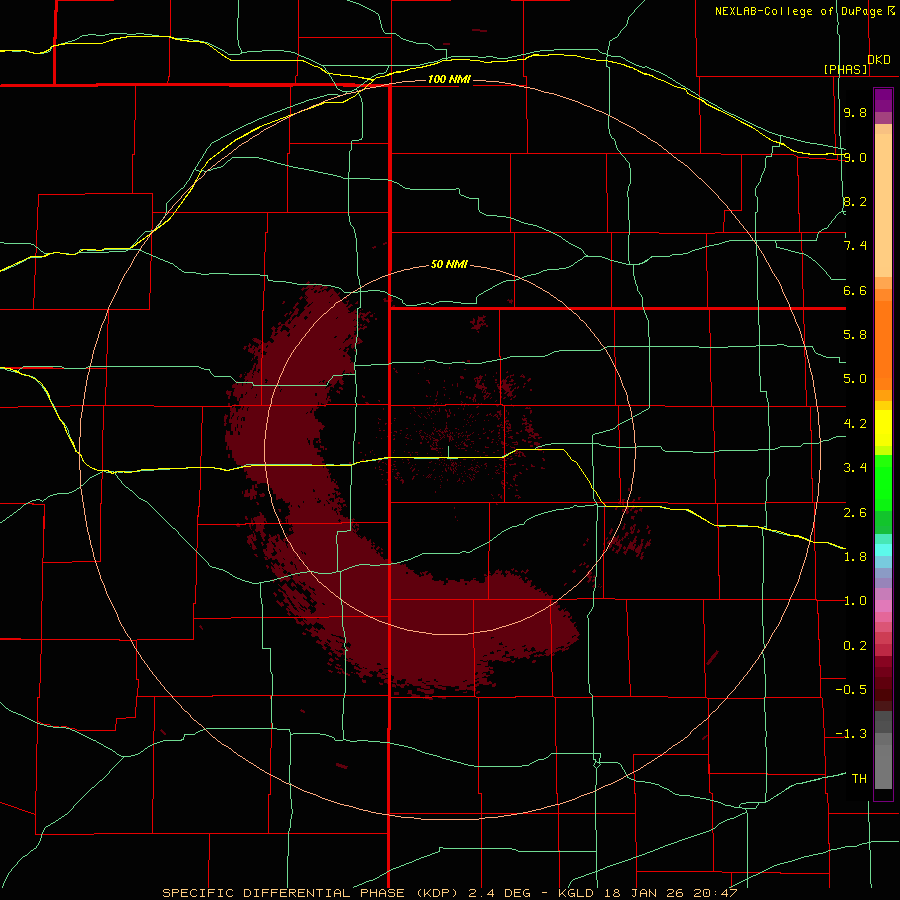Click the 1.0 legend value
Screen dimensions: 900x900
(855, 601)
